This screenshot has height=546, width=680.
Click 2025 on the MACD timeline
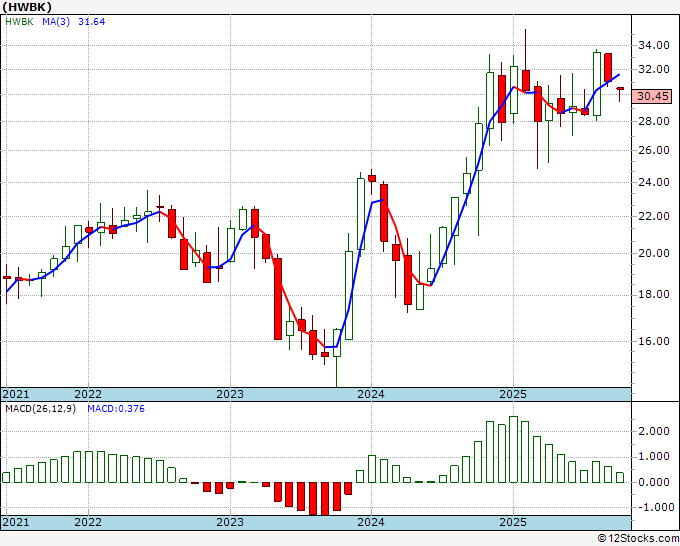tap(513, 522)
